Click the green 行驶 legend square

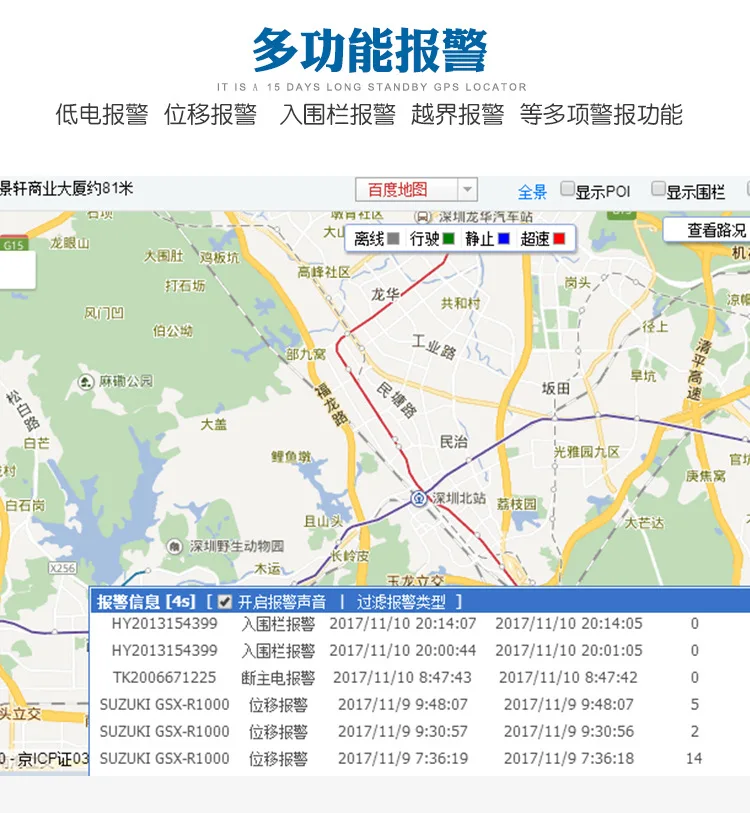tap(449, 239)
